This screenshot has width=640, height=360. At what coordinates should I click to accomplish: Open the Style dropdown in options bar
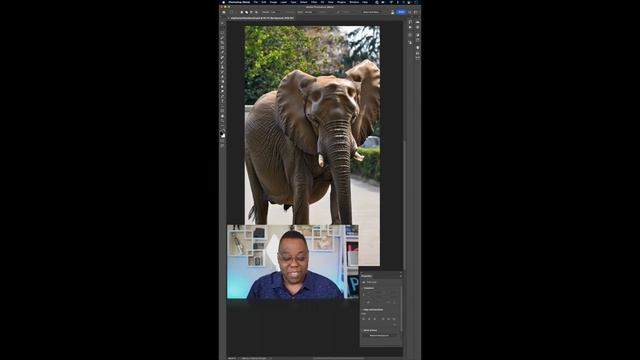[311, 12]
